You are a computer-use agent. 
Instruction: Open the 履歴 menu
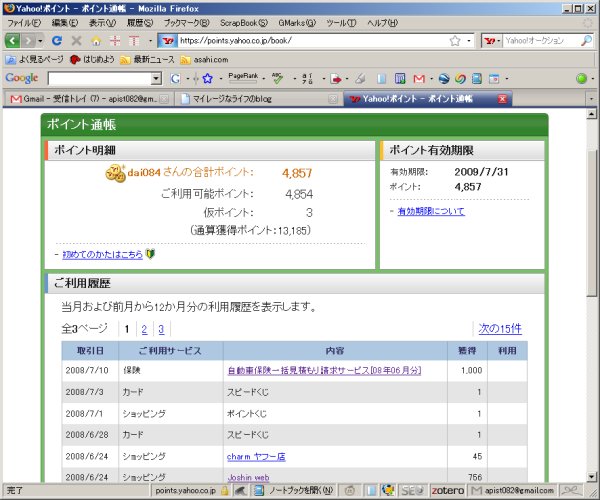(x=140, y=23)
